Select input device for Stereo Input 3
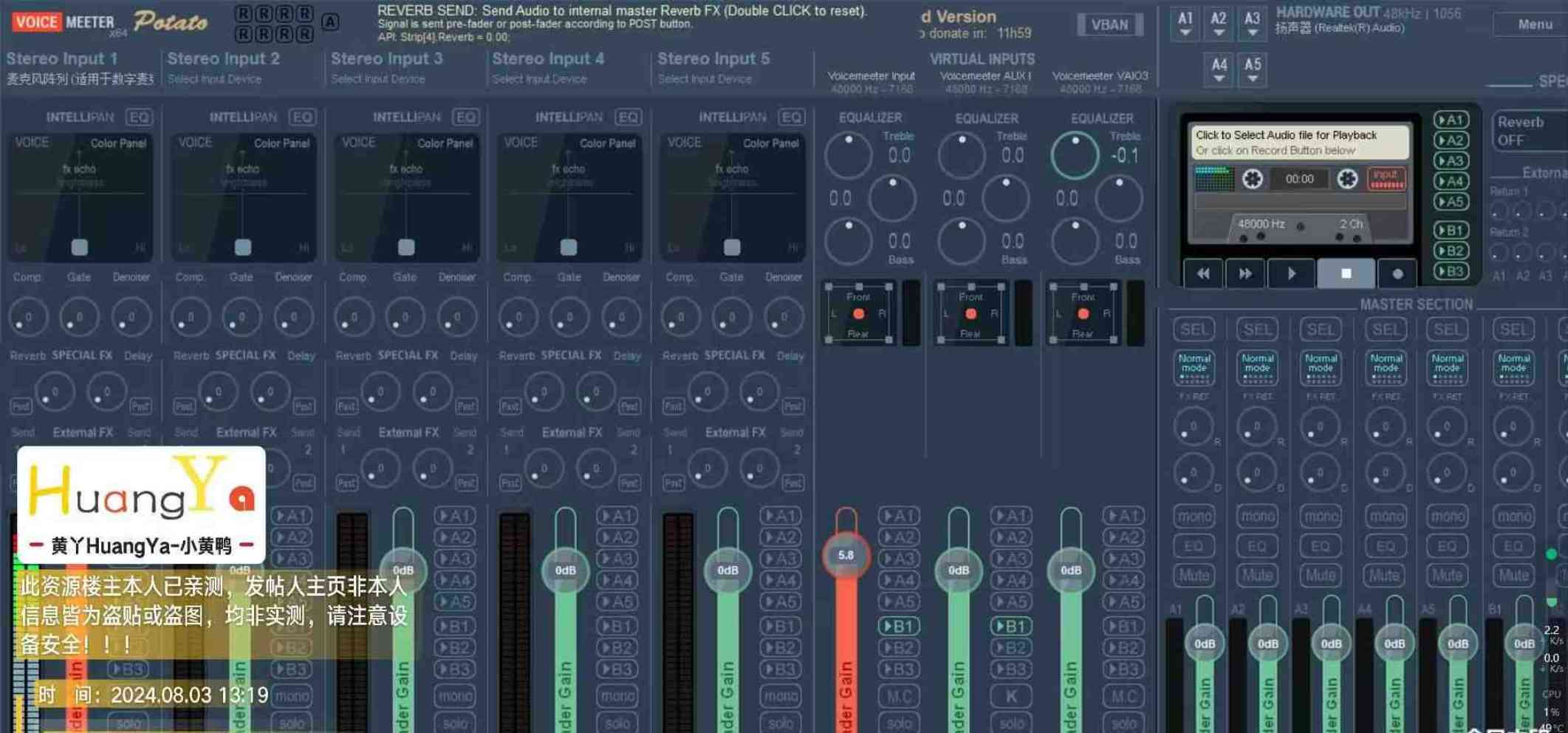 pyautogui.click(x=377, y=79)
